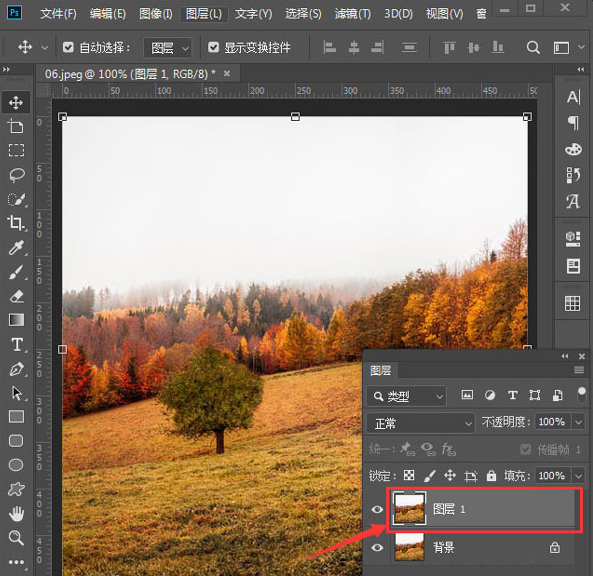Select the Lasso tool
Image resolution: width=593 pixels, height=576 pixels.
pyautogui.click(x=17, y=175)
